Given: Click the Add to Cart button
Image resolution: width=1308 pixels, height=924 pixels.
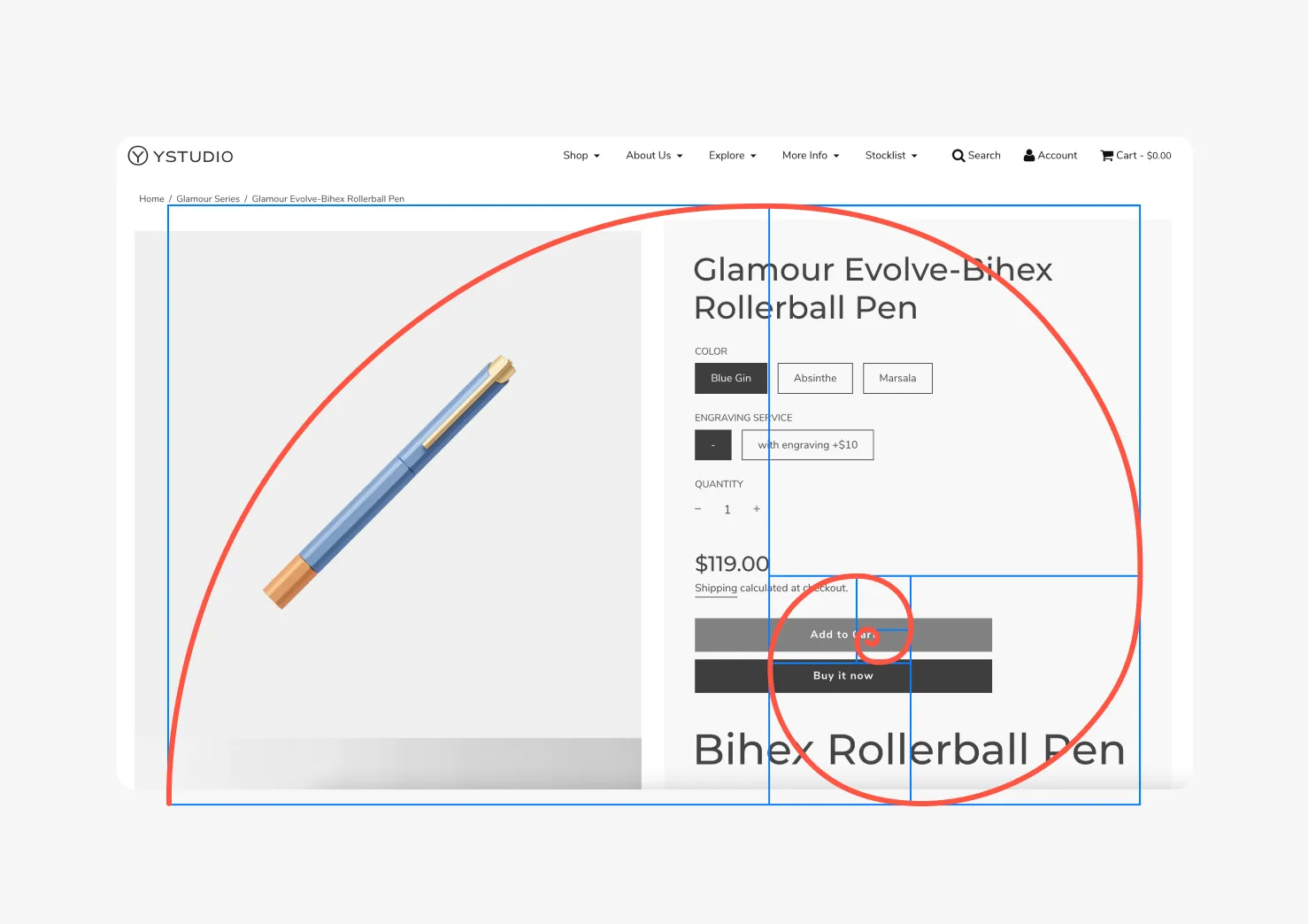Looking at the screenshot, I should click(x=843, y=635).
